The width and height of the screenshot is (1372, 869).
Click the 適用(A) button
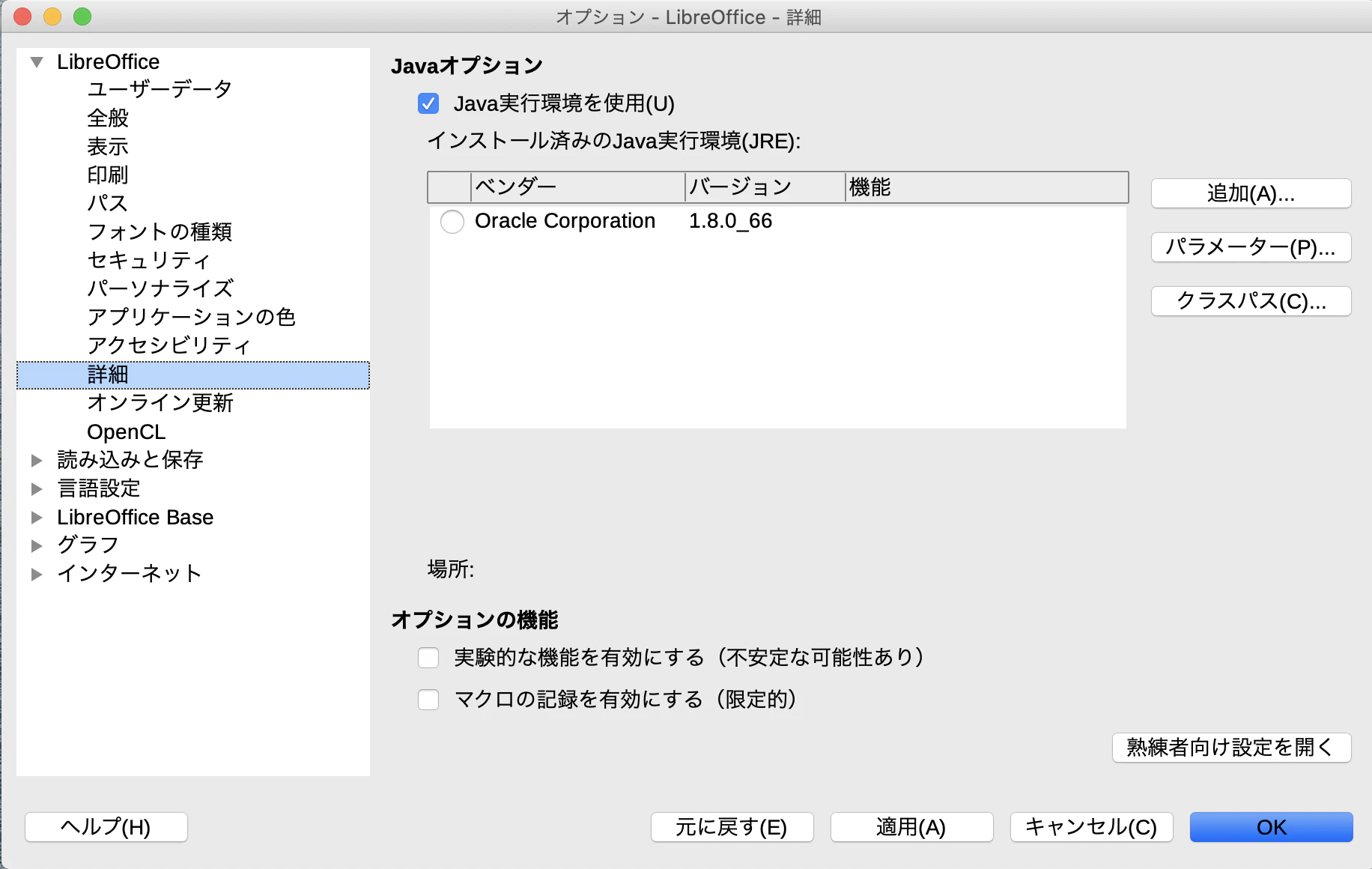pos(911,827)
